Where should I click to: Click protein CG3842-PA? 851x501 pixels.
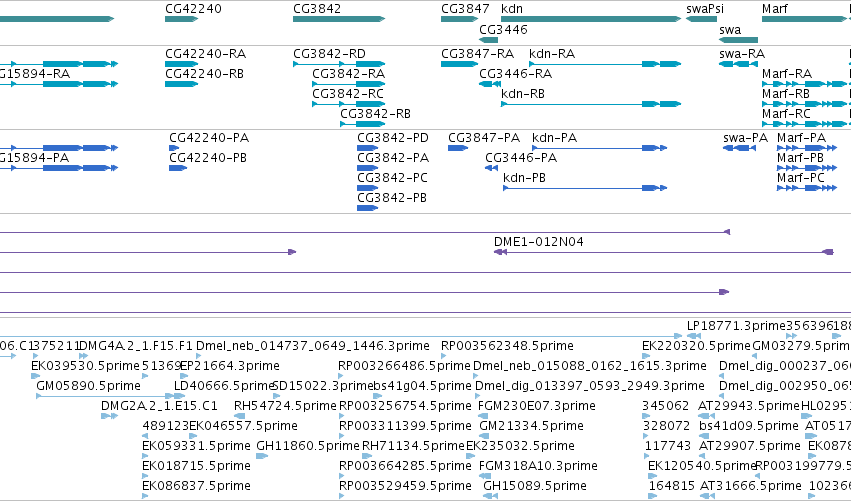(393, 158)
